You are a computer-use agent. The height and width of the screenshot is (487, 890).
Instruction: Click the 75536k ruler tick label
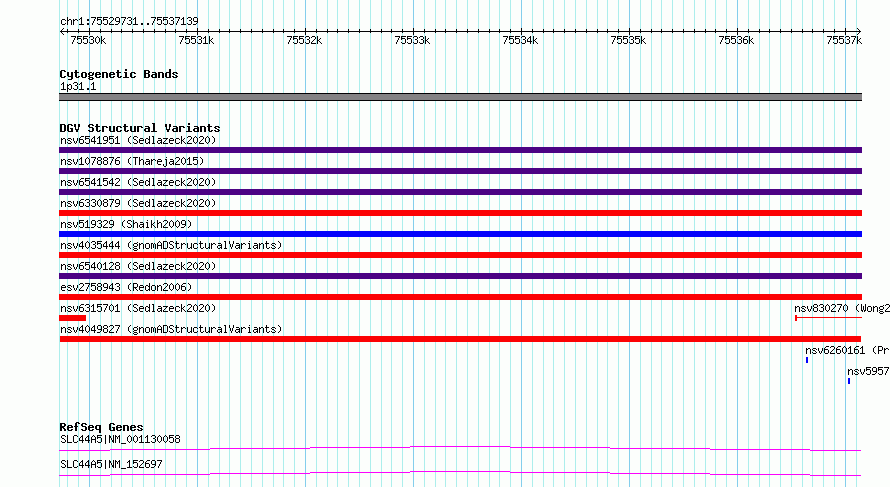pyautogui.click(x=736, y=40)
